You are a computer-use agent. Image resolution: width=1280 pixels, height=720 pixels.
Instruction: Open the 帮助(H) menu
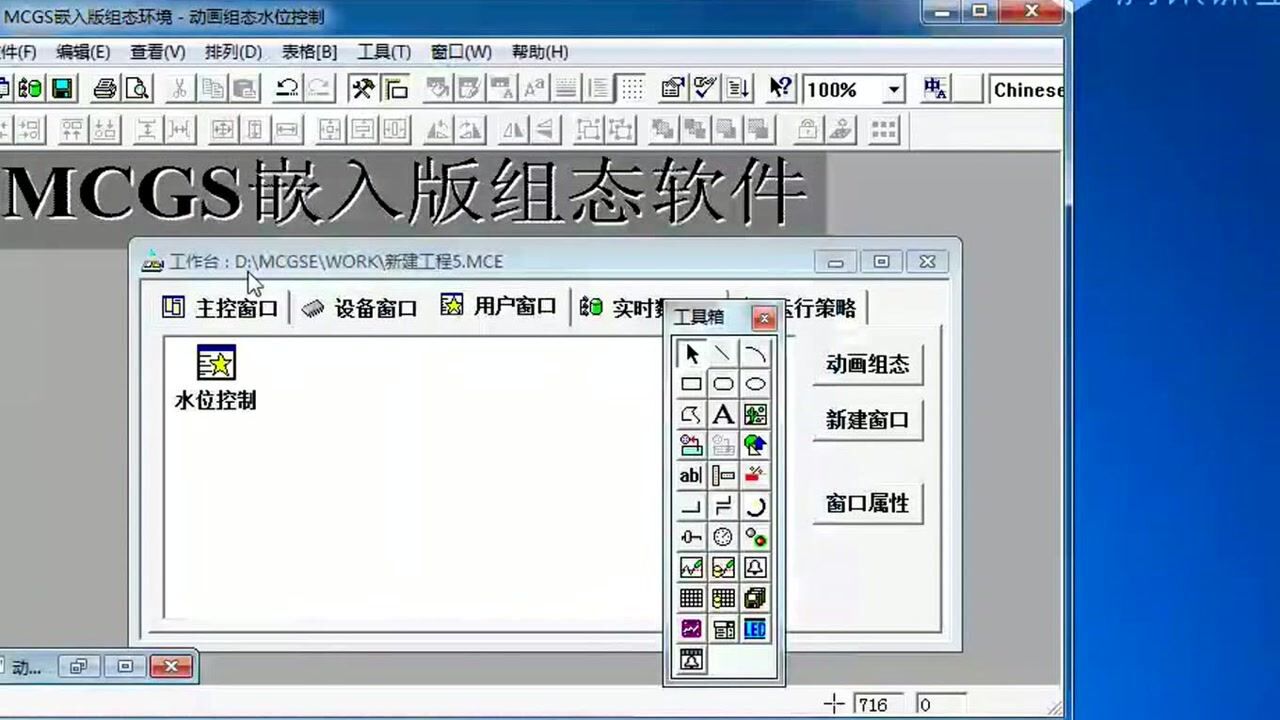[540, 52]
